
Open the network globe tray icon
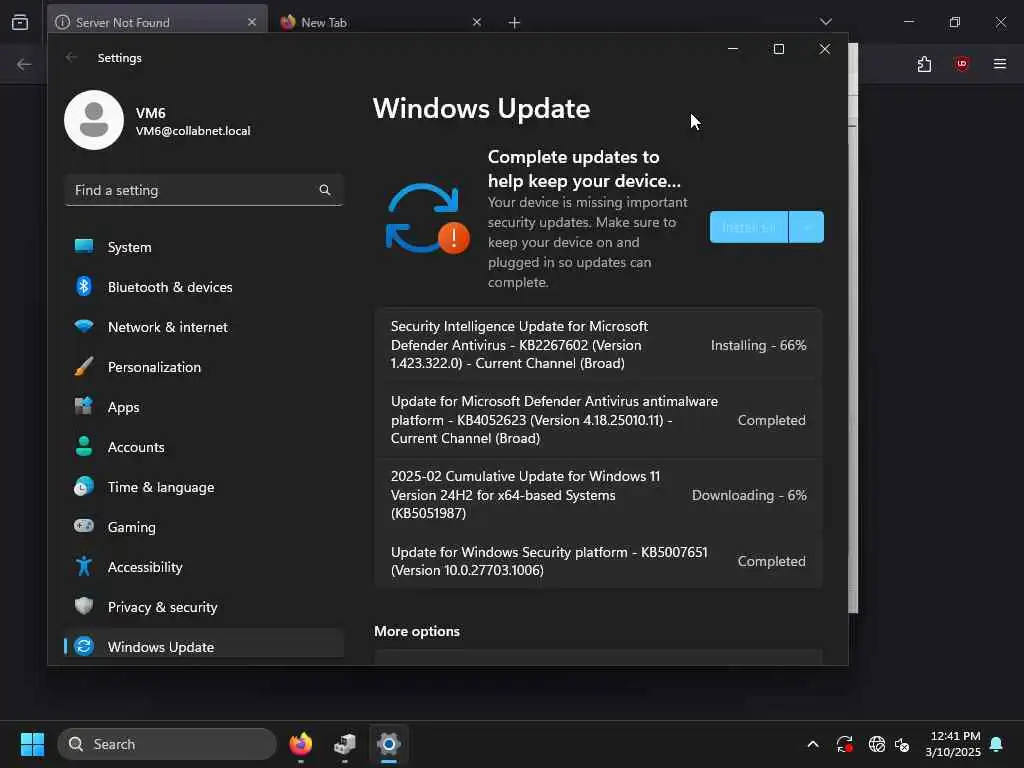point(876,744)
